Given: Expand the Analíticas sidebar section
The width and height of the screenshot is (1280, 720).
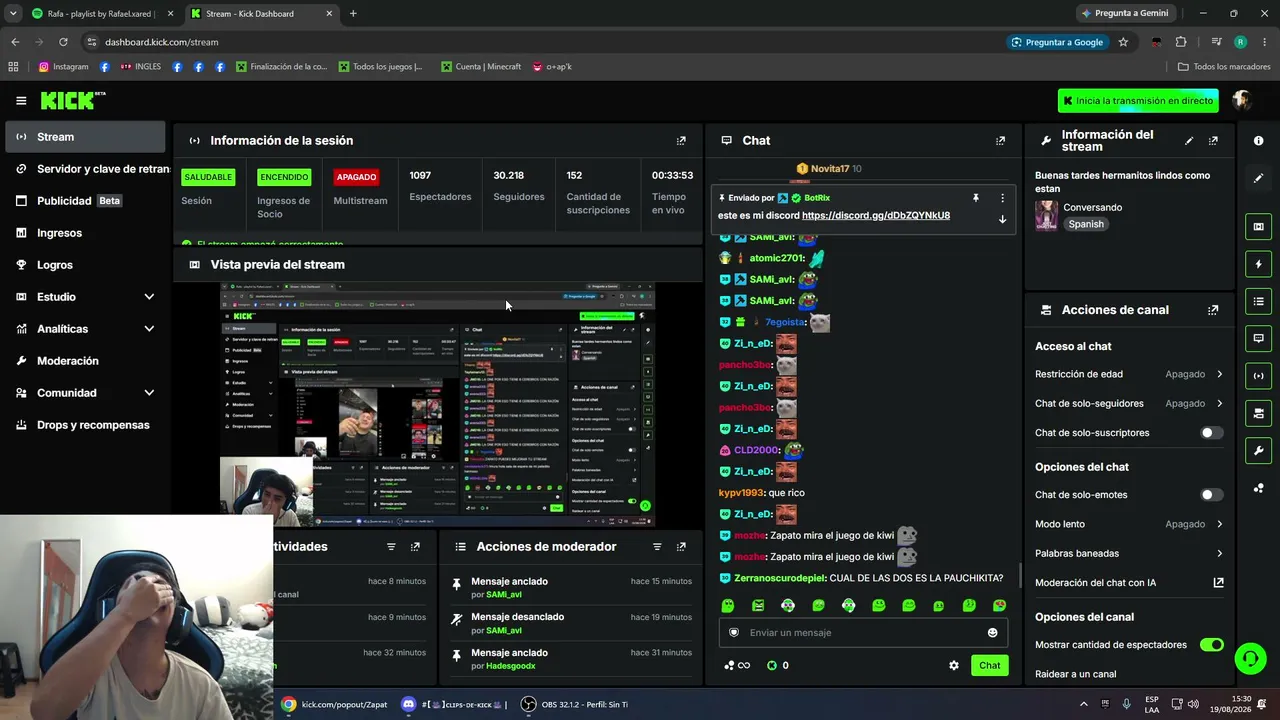Looking at the screenshot, I should [x=85, y=329].
